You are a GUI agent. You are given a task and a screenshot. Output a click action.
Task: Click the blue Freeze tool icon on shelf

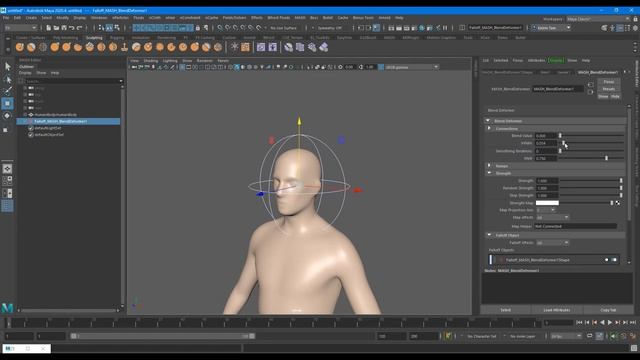[x=235, y=47]
